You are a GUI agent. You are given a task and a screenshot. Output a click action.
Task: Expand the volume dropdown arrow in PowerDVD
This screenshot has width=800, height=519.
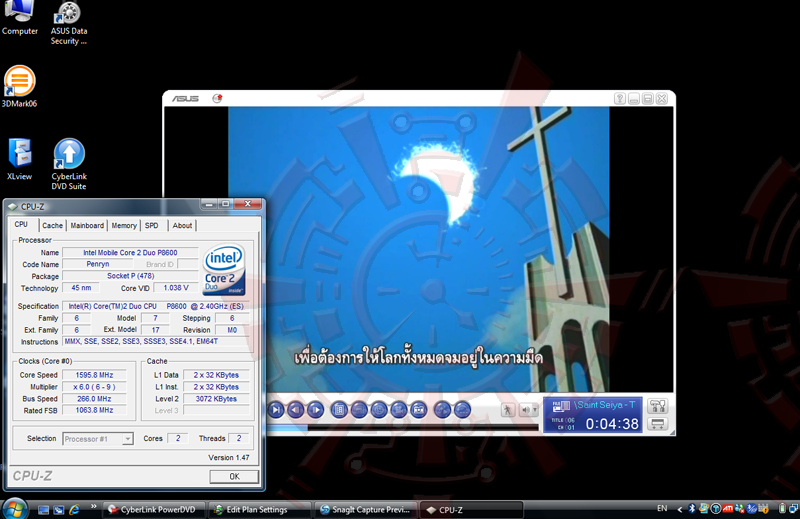click(x=535, y=409)
